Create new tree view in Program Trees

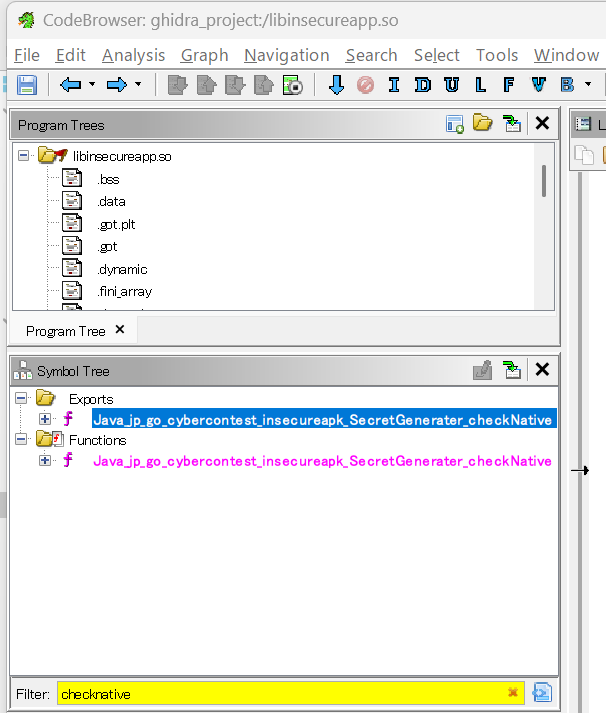pyautogui.click(x=455, y=124)
